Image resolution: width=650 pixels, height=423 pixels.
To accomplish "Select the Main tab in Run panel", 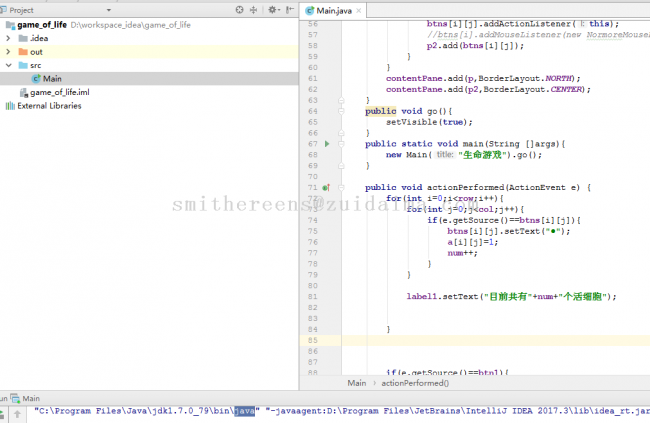I will (30, 398).
